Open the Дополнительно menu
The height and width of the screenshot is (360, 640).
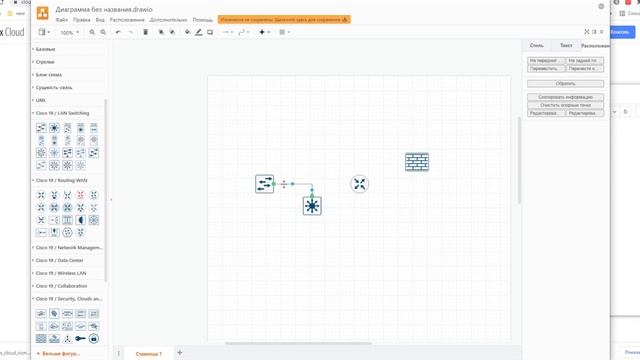(168, 20)
